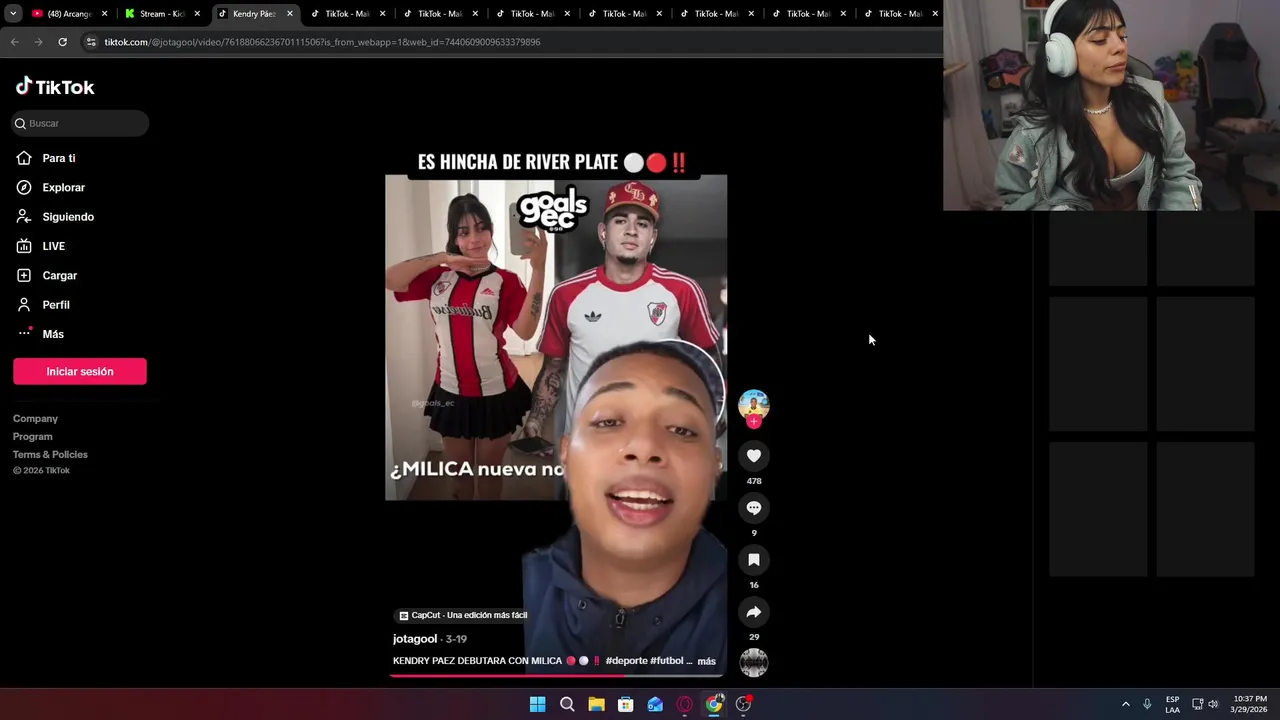Reload the TikTok page

tap(62, 42)
